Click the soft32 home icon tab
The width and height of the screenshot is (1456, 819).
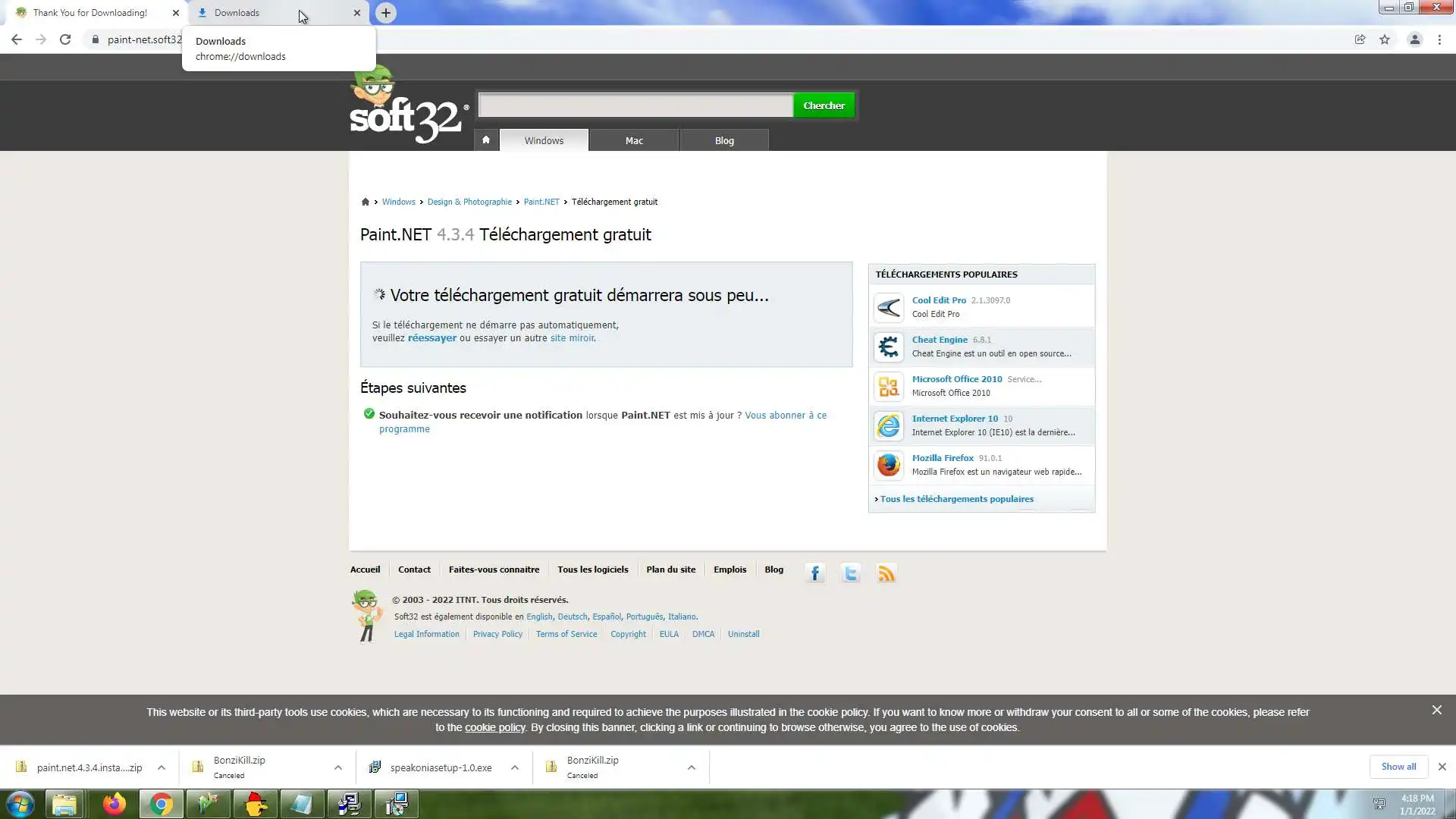tap(486, 140)
